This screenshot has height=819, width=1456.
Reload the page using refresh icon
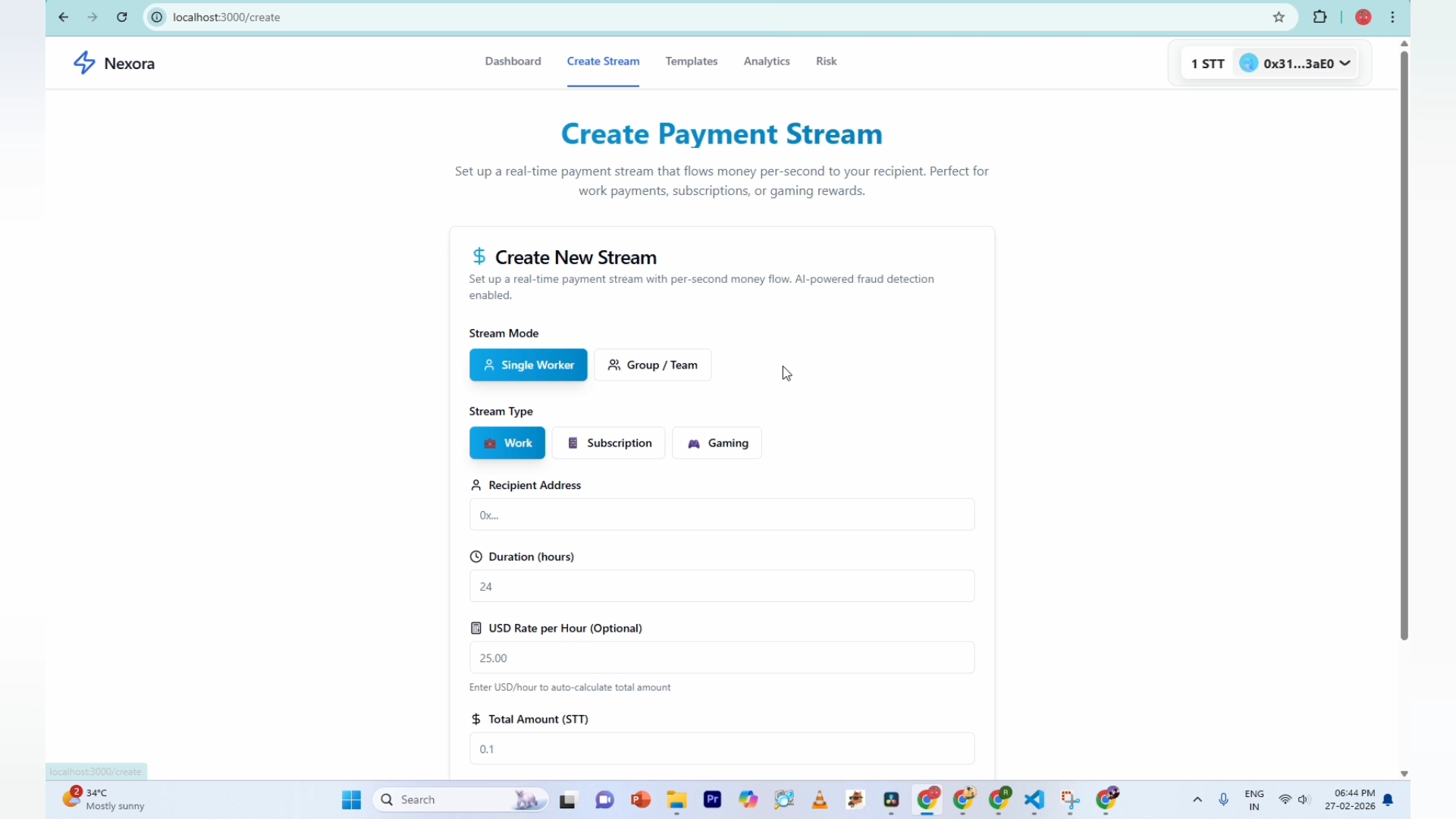coord(122,17)
